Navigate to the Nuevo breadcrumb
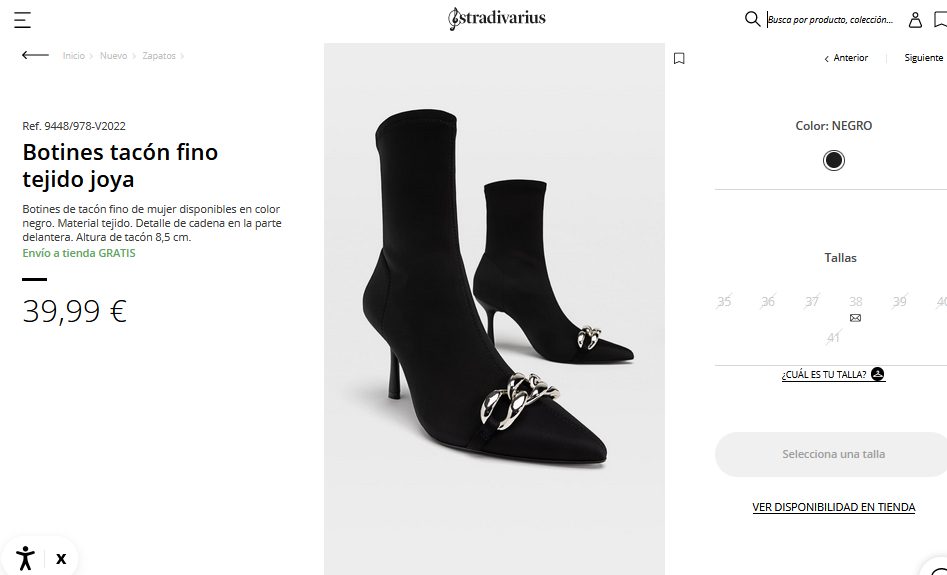The image size is (947, 575). point(113,56)
